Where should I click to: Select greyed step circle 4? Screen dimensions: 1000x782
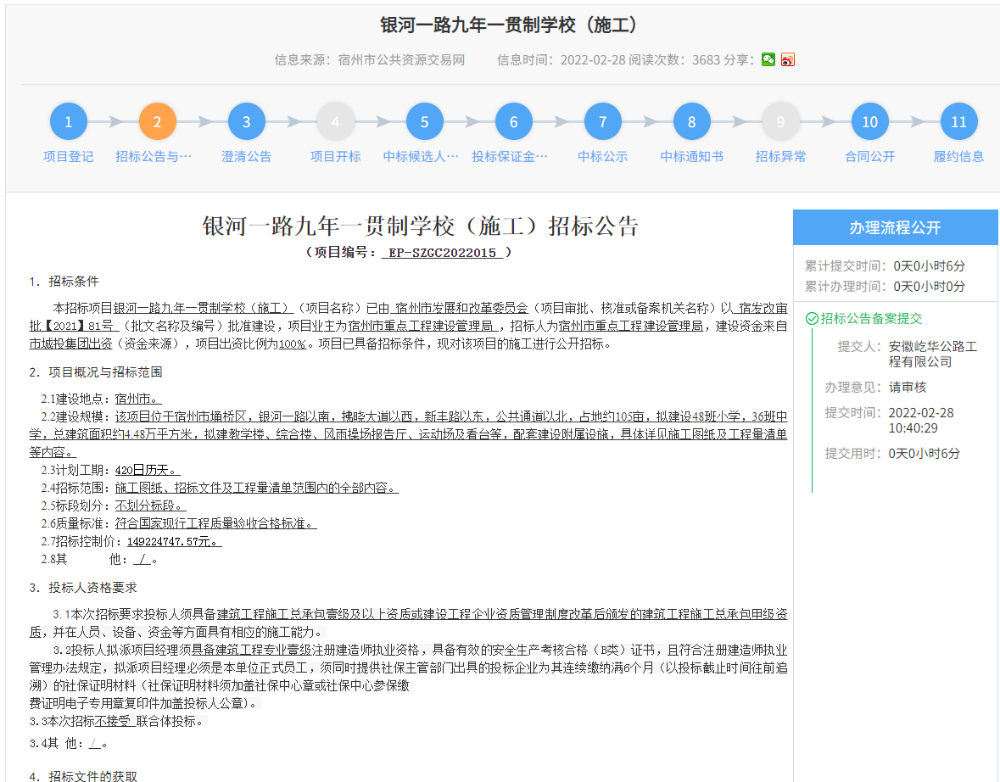[335, 121]
